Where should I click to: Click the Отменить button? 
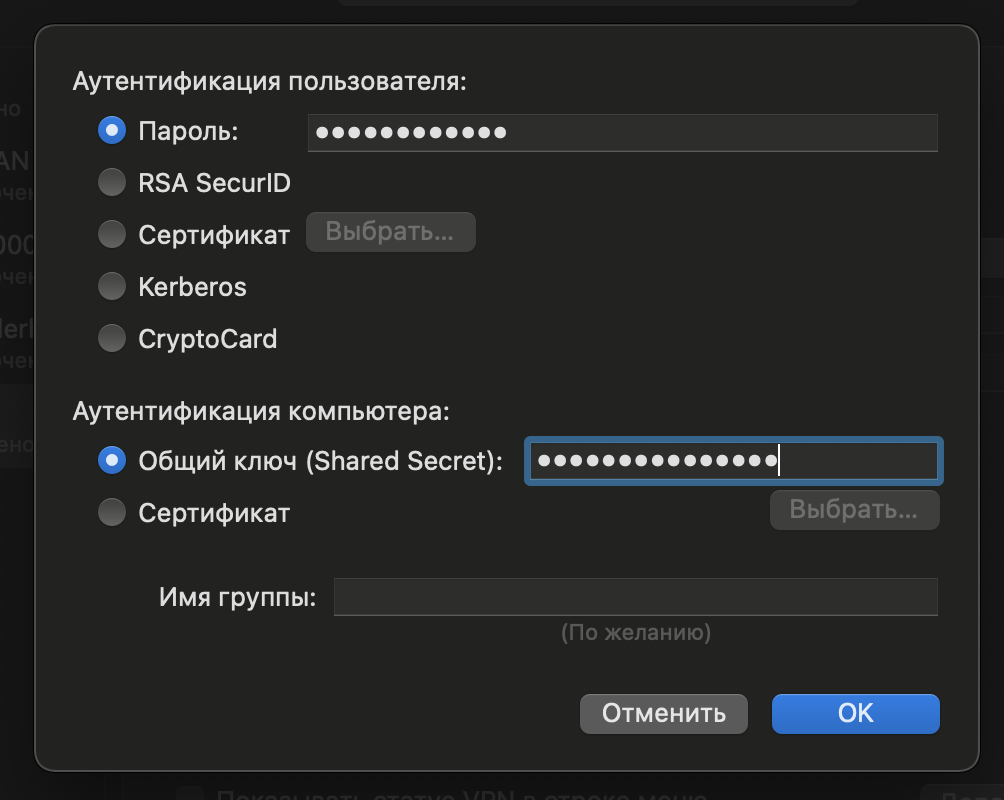pyautogui.click(x=664, y=713)
